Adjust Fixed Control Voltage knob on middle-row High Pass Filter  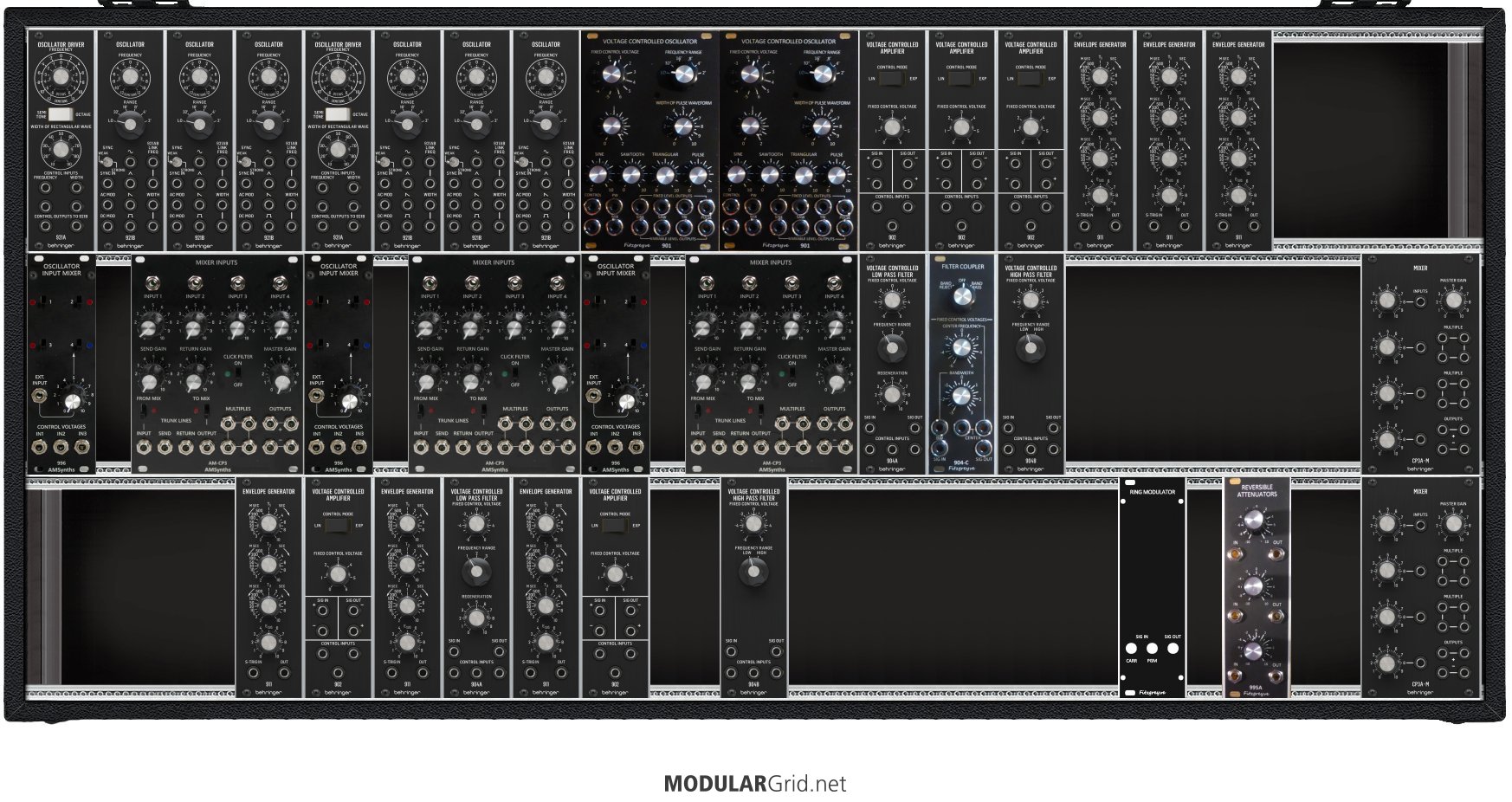1031,301
